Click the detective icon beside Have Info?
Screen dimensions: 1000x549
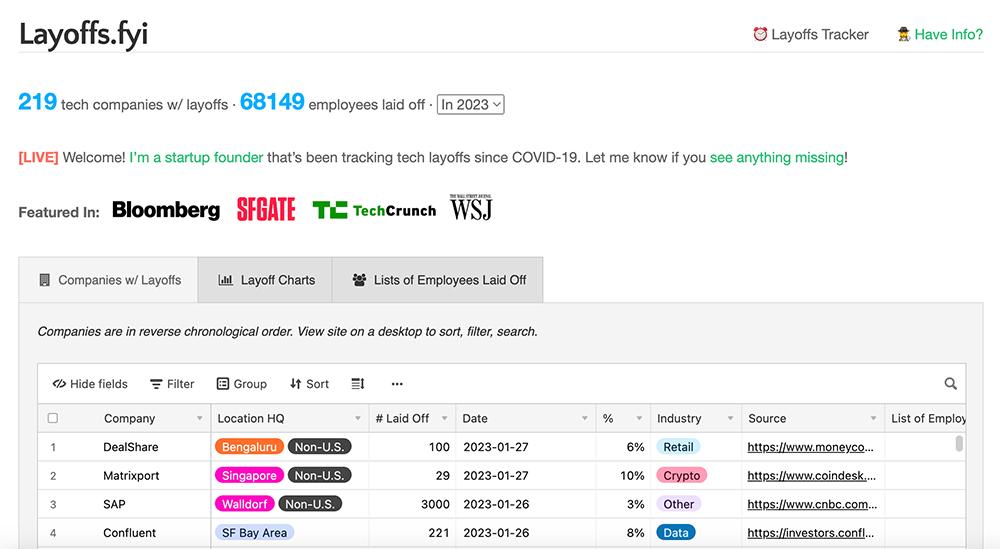click(x=904, y=34)
